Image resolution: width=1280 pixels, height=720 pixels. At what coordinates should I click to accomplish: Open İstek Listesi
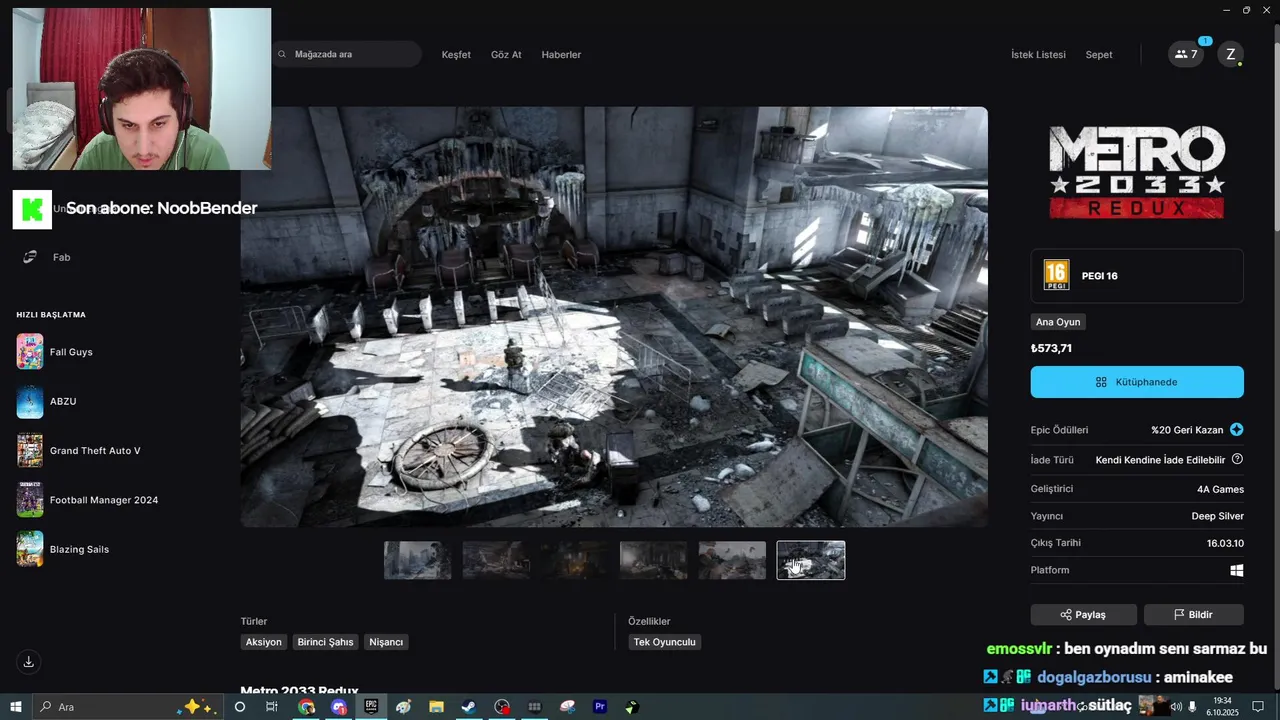coord(1038,55)
